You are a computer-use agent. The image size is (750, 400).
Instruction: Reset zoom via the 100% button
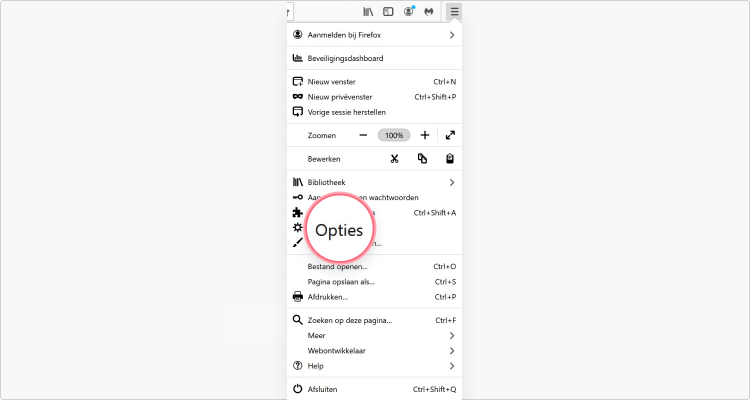394,135
